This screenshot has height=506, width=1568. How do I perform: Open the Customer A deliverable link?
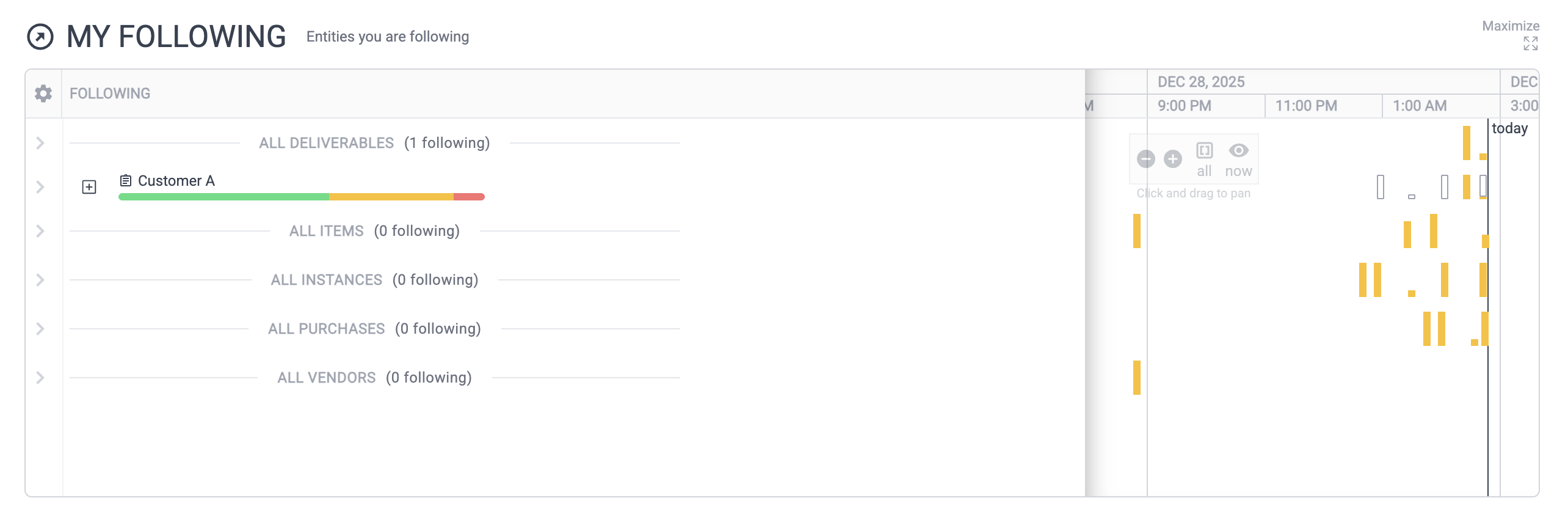(x=176, y=181)
